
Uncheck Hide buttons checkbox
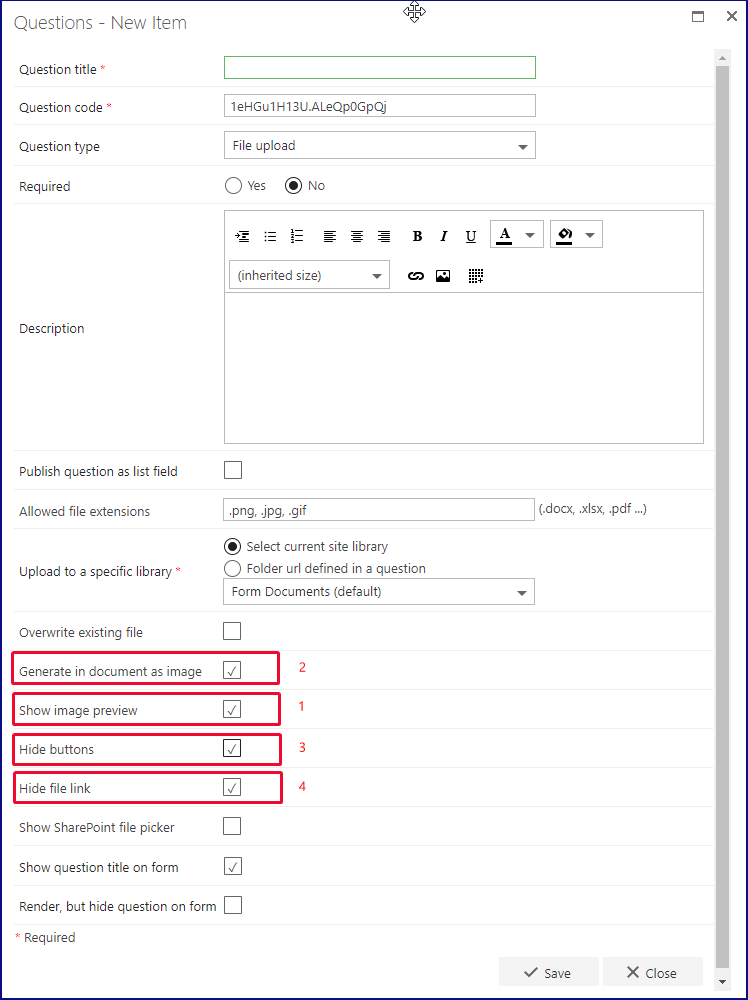click(232, 748)
